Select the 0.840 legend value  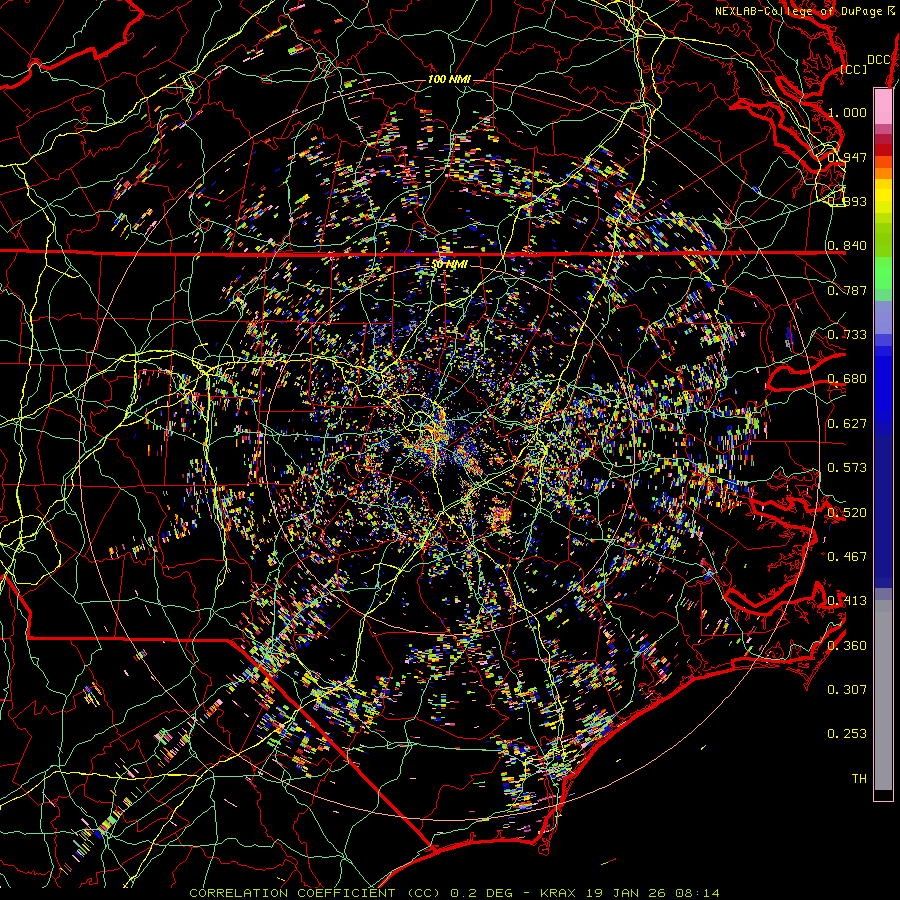click(x=847, y=246)
